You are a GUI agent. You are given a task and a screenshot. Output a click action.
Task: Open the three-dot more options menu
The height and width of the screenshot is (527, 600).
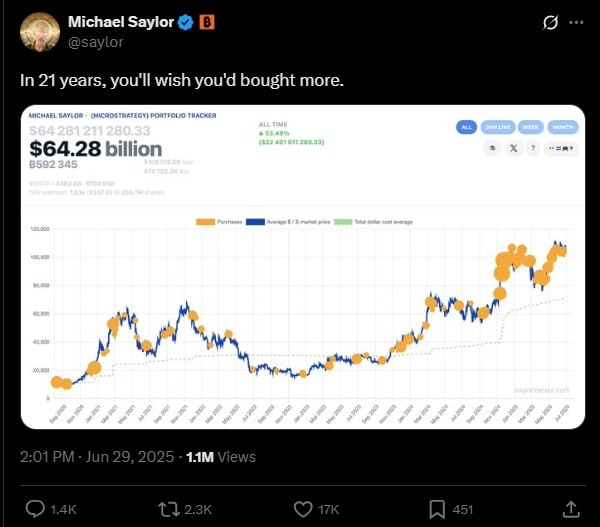pos(575,22)
